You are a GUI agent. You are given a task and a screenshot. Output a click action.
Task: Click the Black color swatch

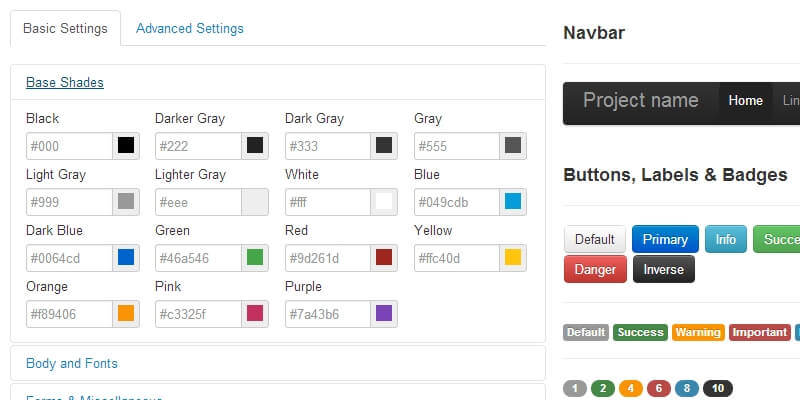(x=126, y=146)
